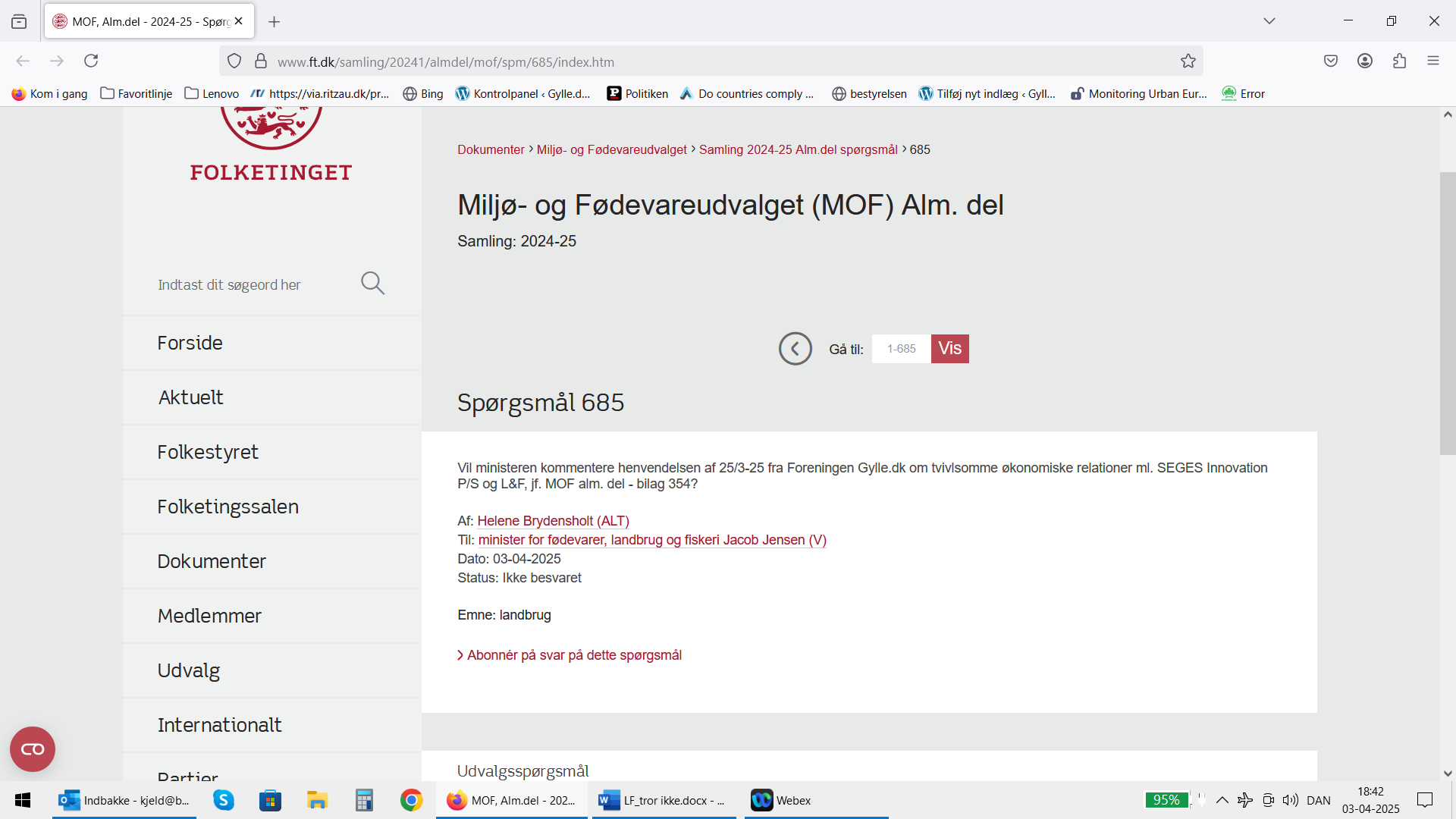Open the Dokumenter sidebar menu item
The image size is (1456, 819).
pyautogui.click(x=272, y=561)
